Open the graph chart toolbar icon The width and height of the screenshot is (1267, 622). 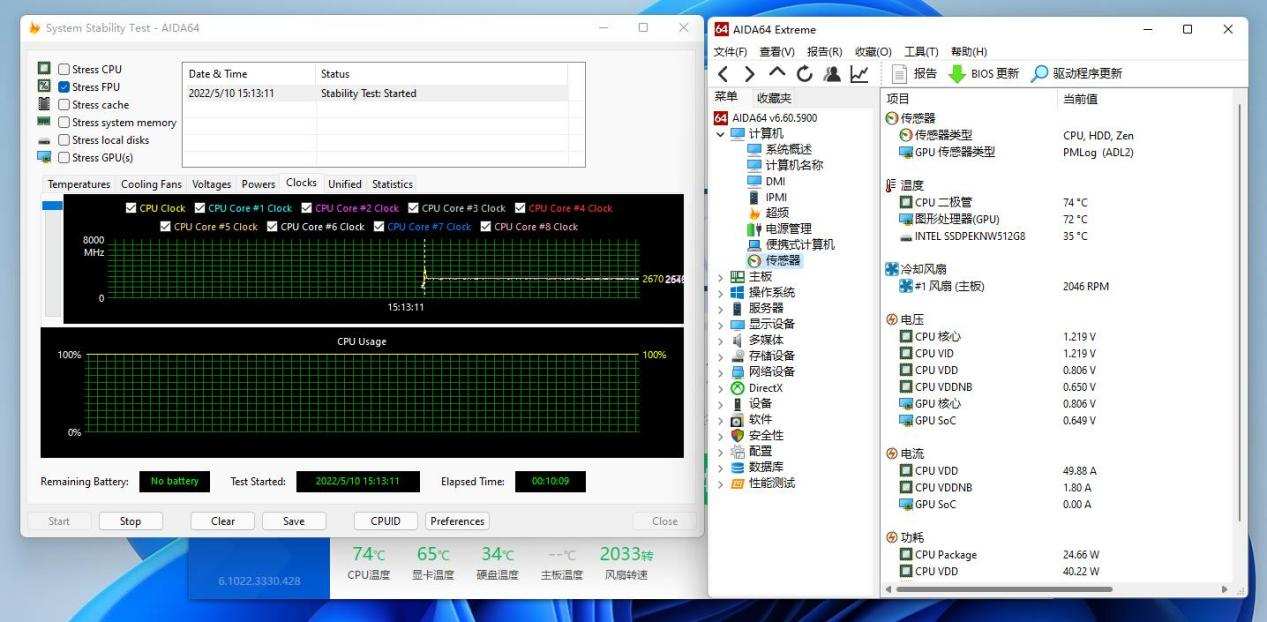(859, 74)
